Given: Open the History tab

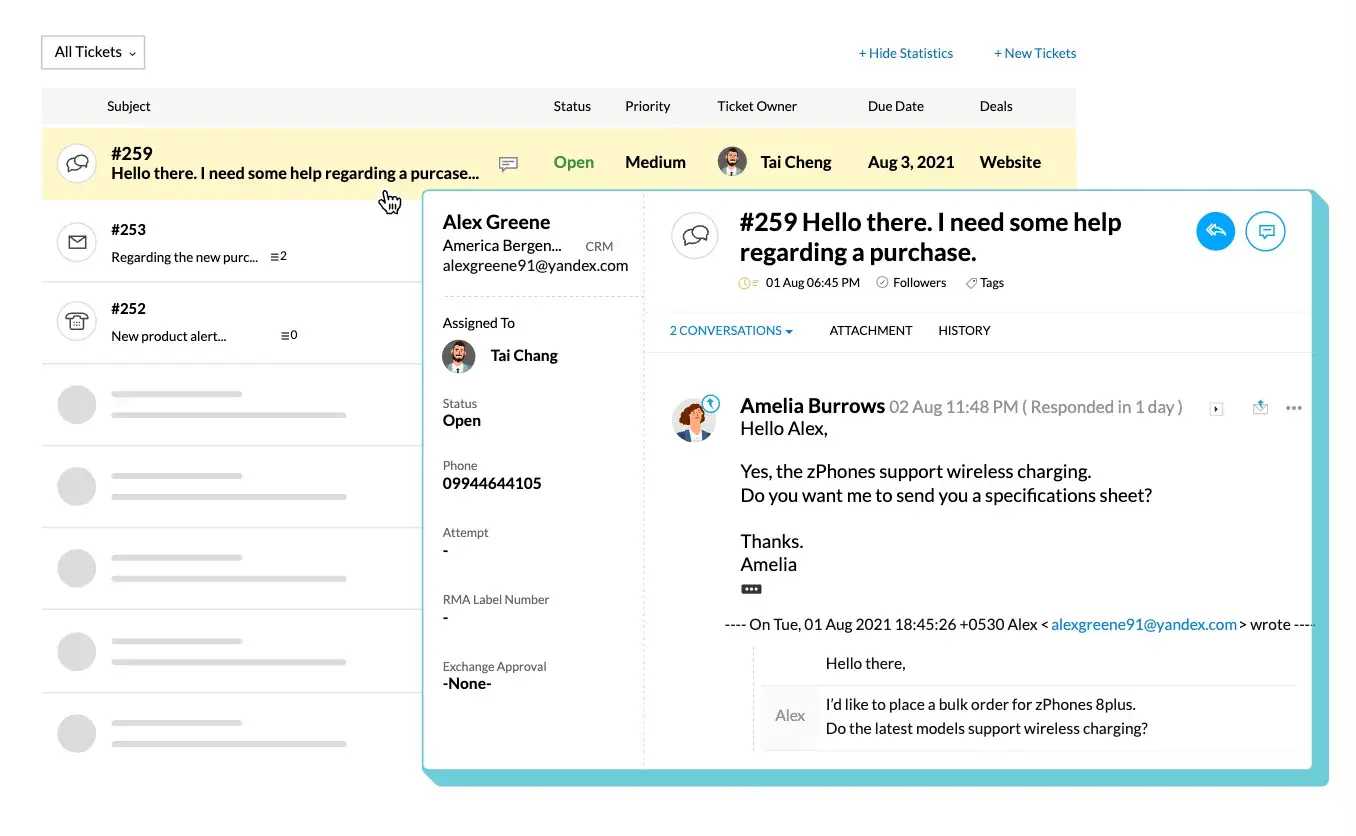Looking at the screenshot, I should coord(963,330).
